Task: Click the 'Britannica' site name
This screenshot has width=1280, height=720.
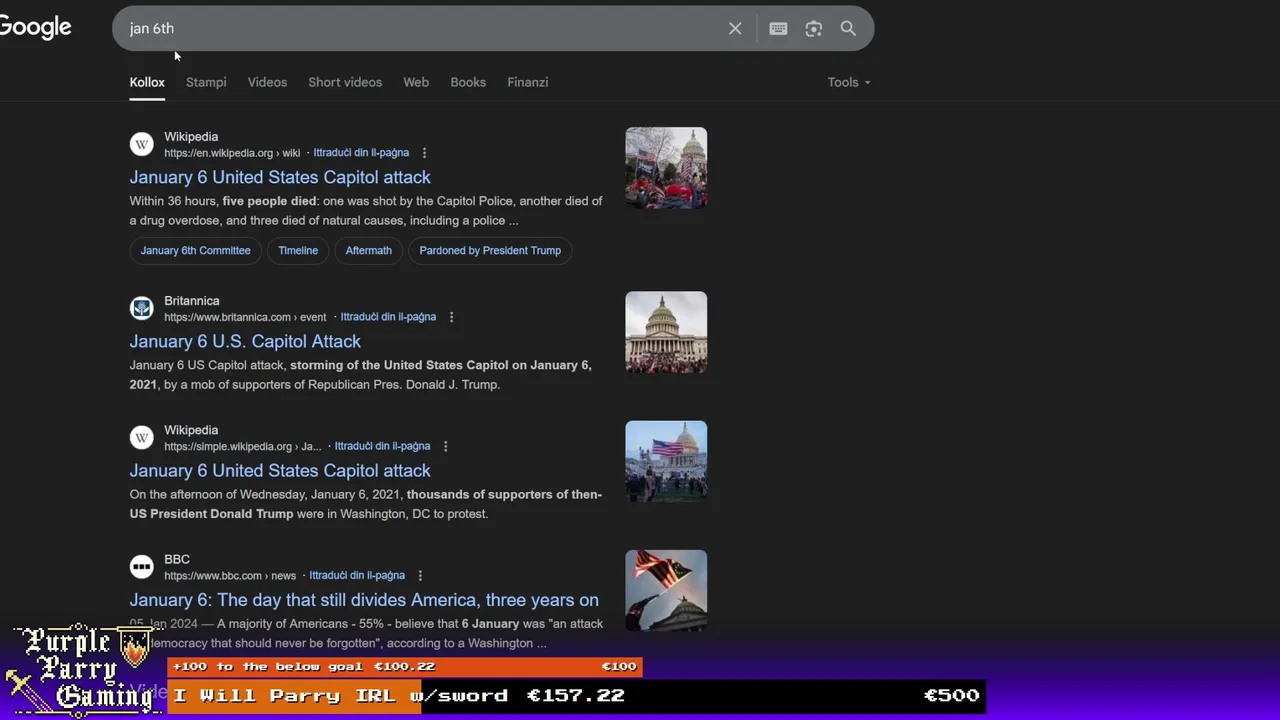Action: coord(192,301)
